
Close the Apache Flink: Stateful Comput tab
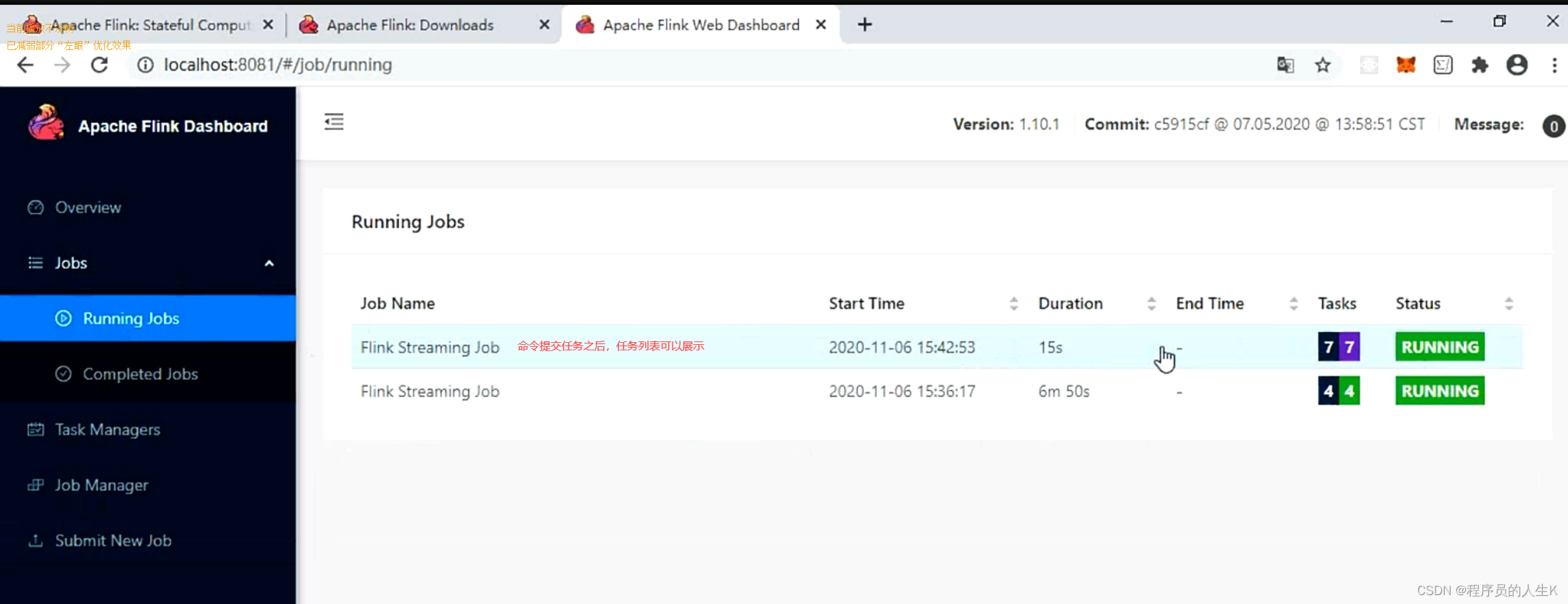268,25
